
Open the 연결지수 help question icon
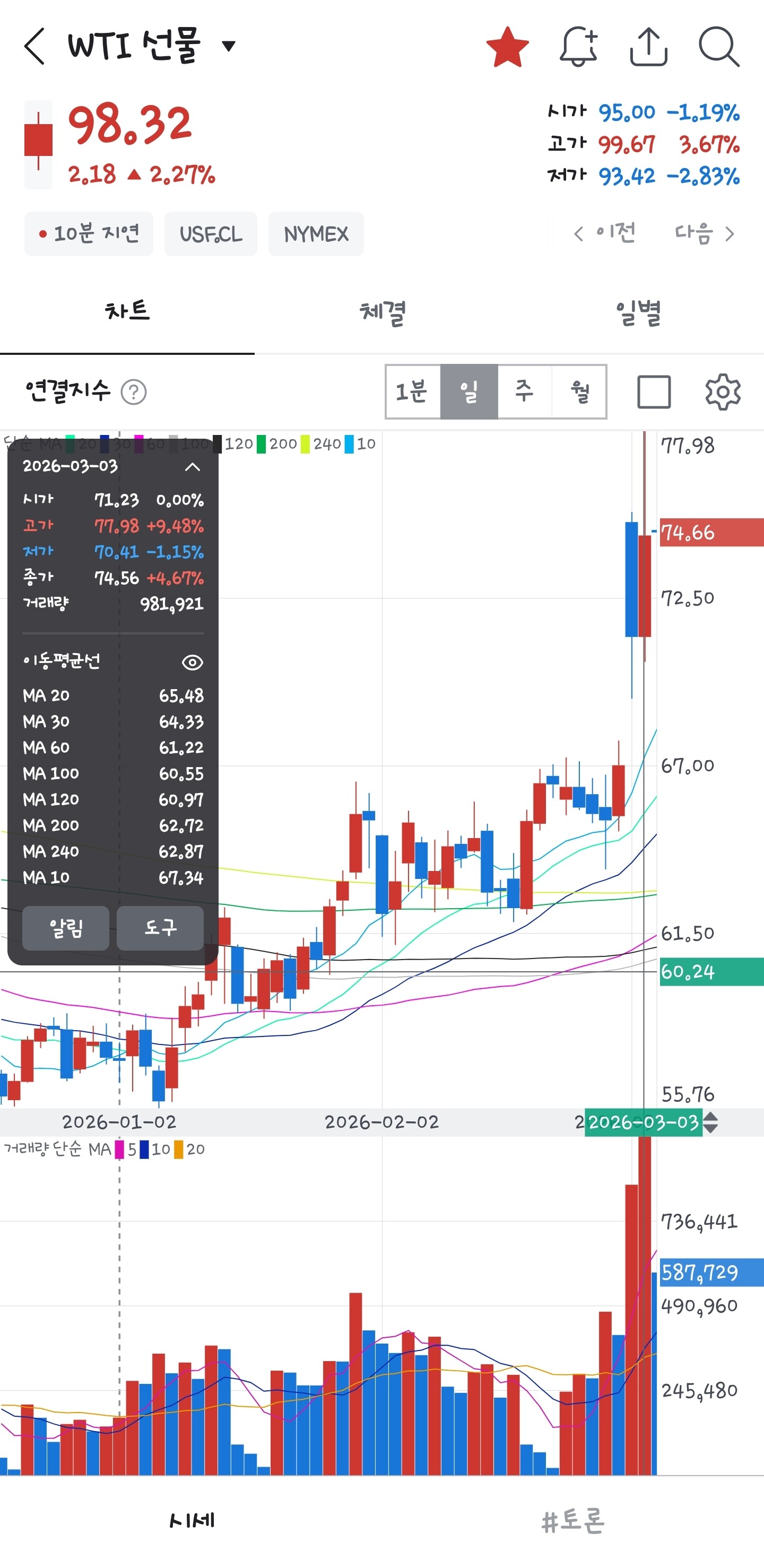pyautogui.click(x=134, y=392)
